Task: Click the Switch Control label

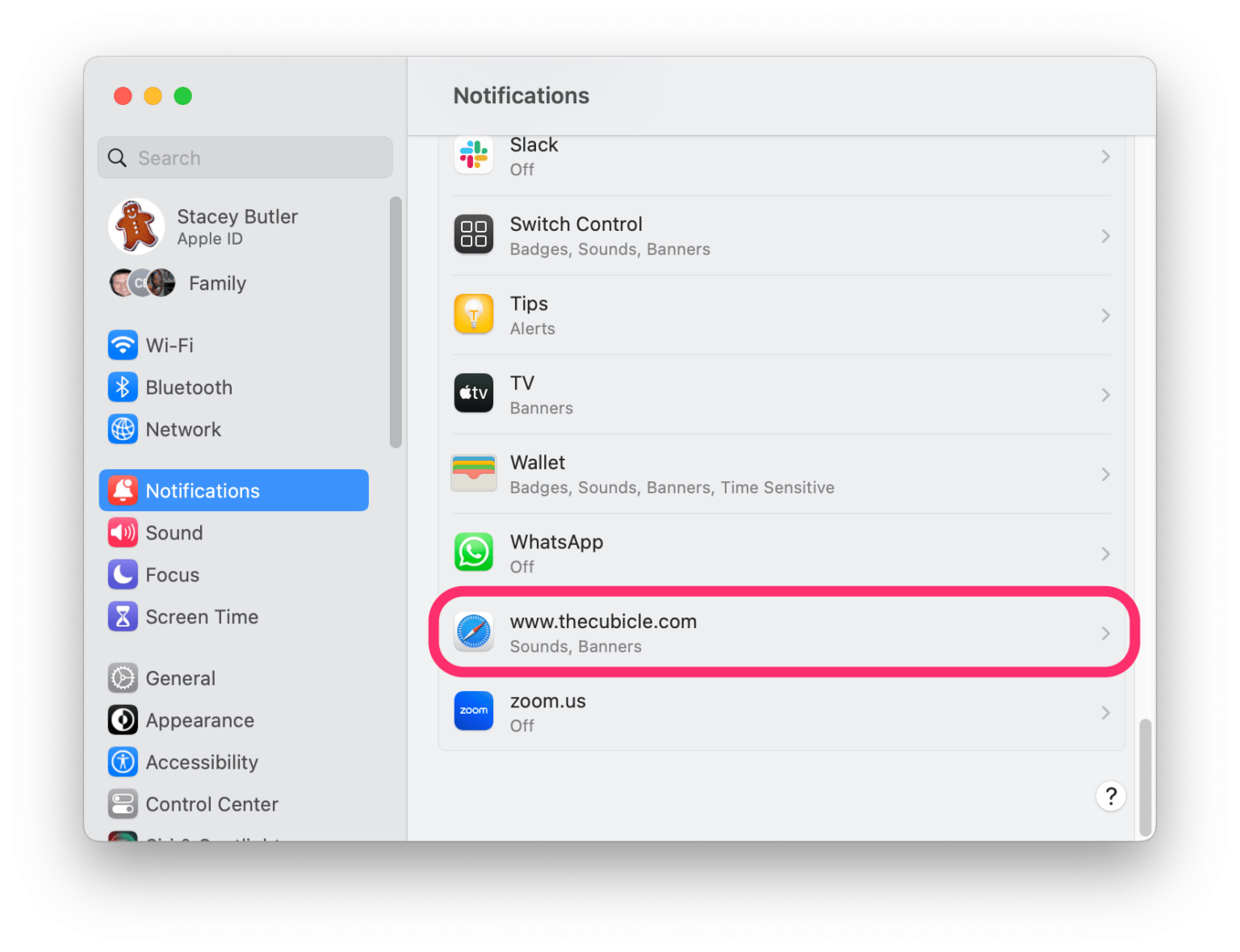Action: (576, 224)
